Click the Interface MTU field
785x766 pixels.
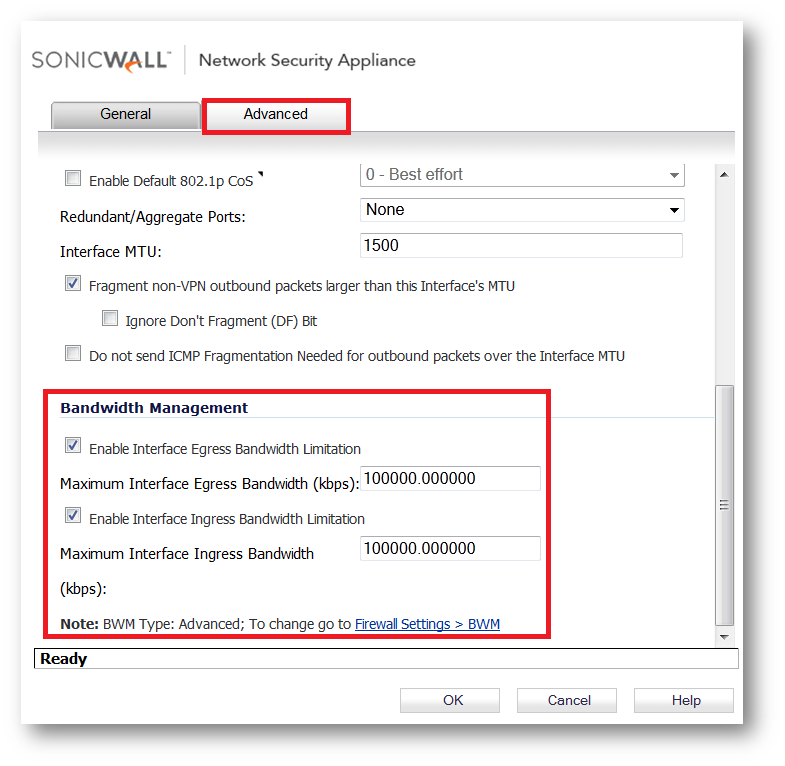(521, 245)
